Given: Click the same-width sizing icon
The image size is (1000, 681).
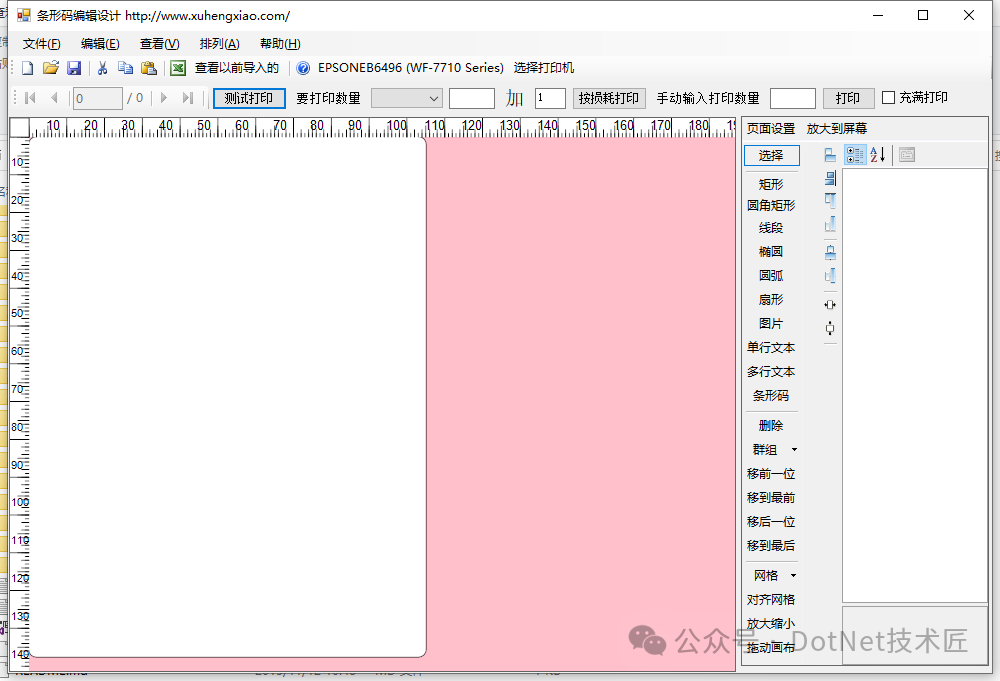Looking at the screenshot, I should coord(830,304).
